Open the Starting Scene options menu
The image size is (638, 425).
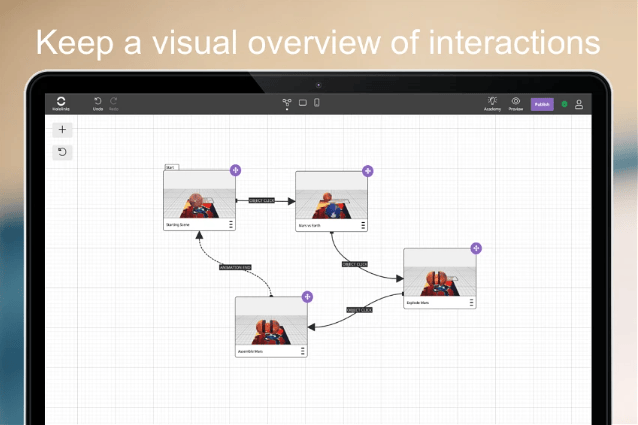pyautogui.click(x=231, y=225)
